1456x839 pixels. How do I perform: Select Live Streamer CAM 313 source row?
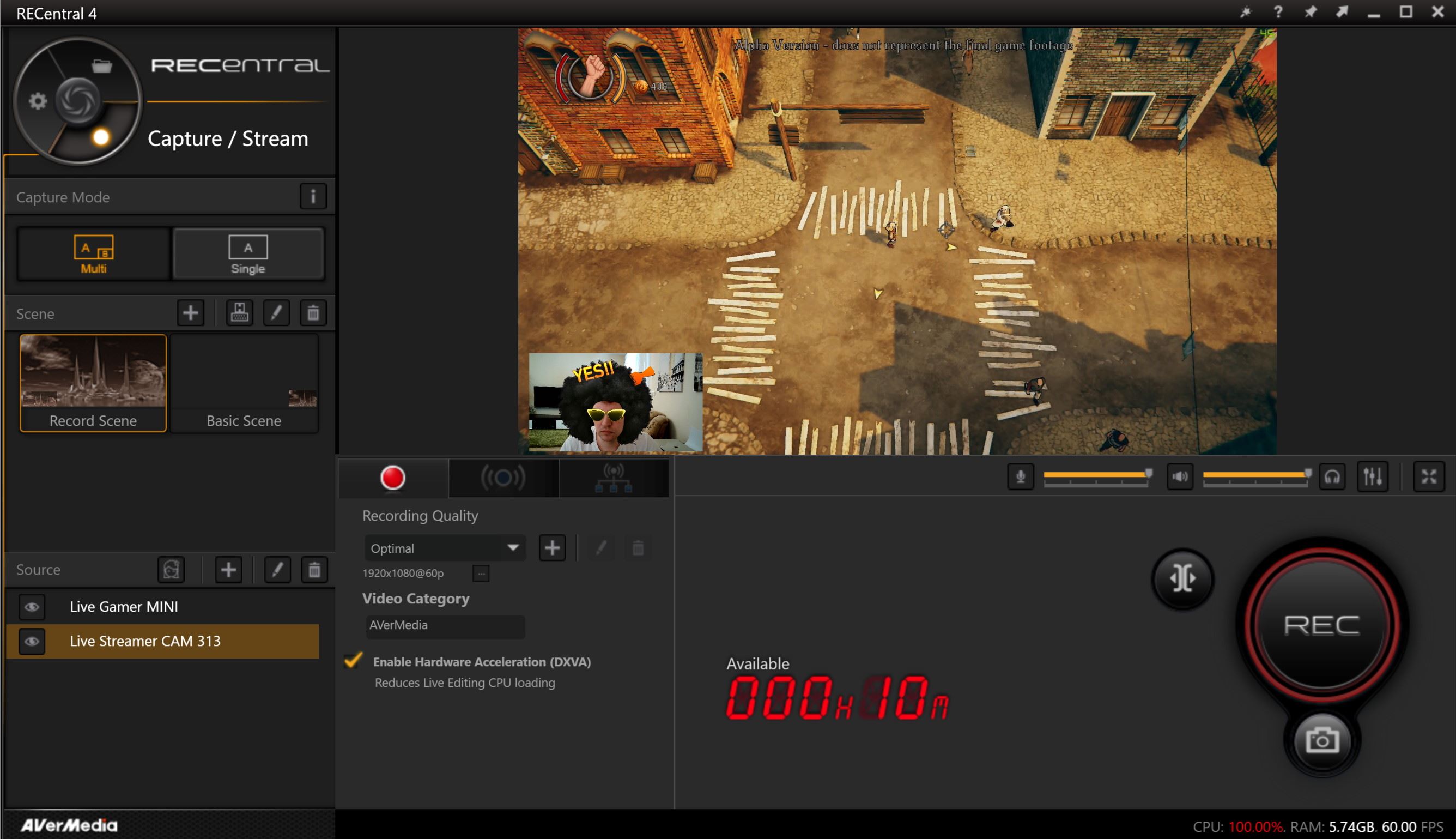[x=162, y=641]
